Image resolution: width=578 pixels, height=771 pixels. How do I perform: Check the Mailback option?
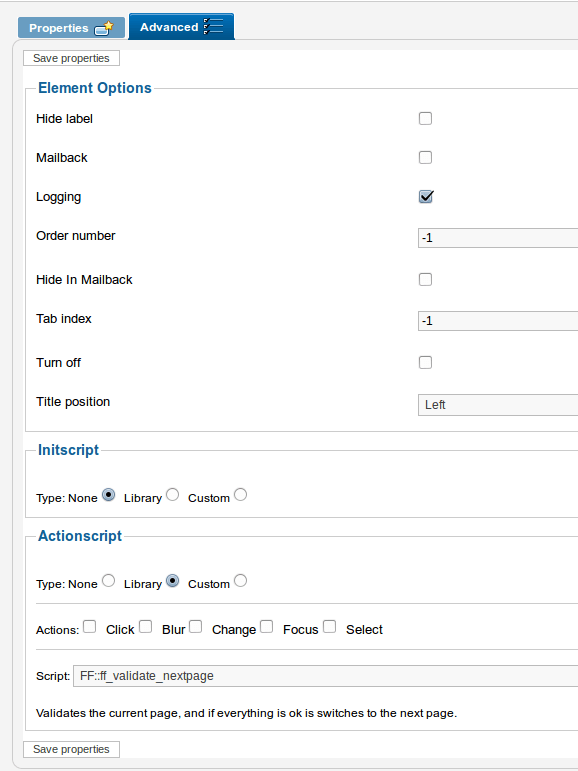(426, 157)
